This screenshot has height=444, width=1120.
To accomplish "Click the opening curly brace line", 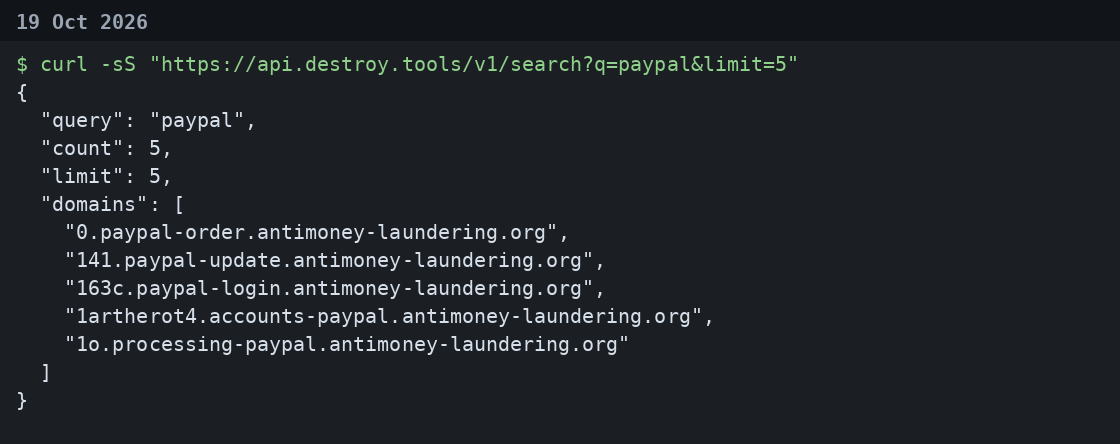I will [21, 93].
